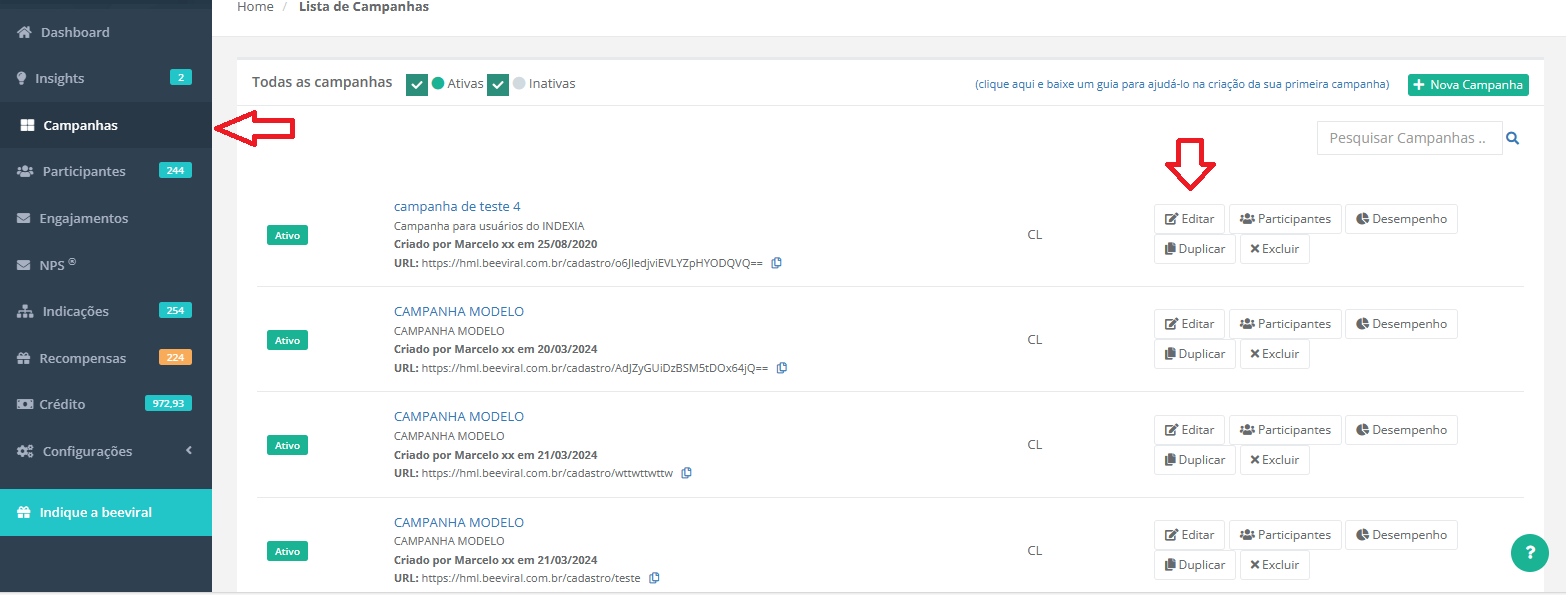Click the Insights badge showing 2
This screenshot has width=1566, height=595.
click(180, 77)
